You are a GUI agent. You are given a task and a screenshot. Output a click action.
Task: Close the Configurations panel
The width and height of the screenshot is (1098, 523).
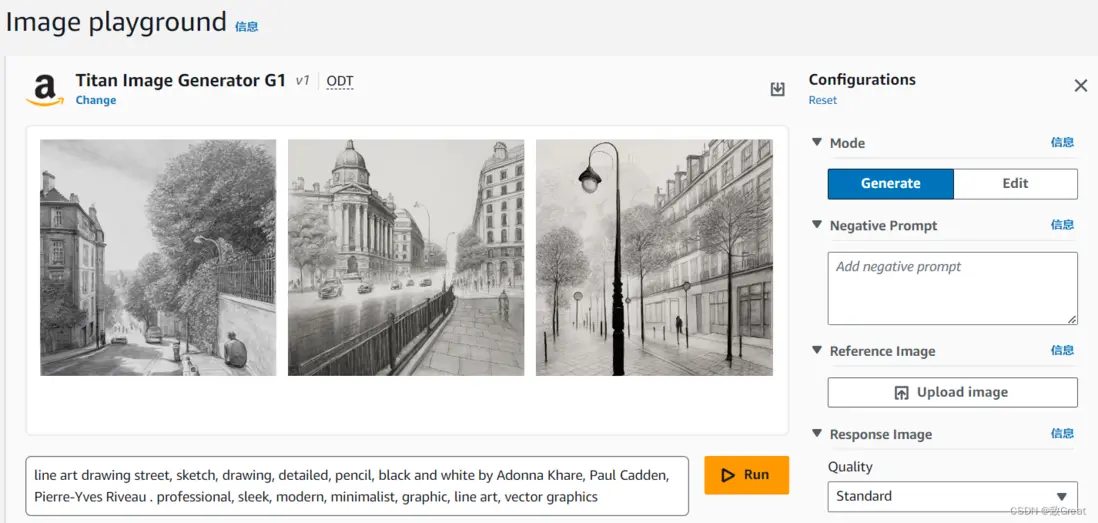1080,86
